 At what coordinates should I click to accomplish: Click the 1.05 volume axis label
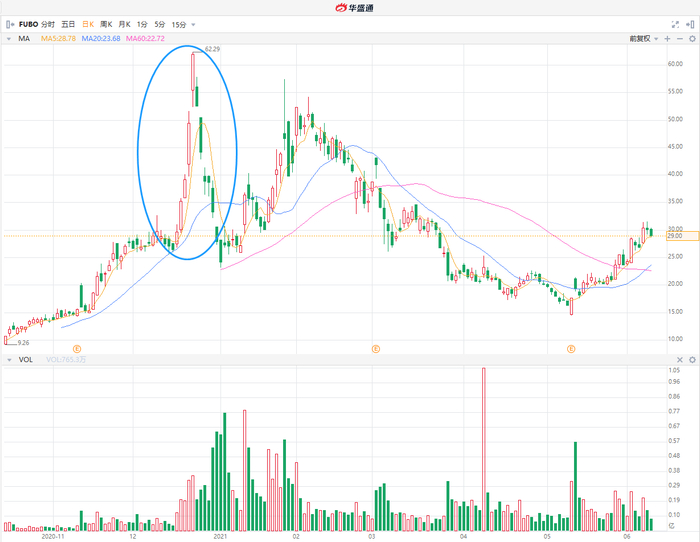pos(674,370)
